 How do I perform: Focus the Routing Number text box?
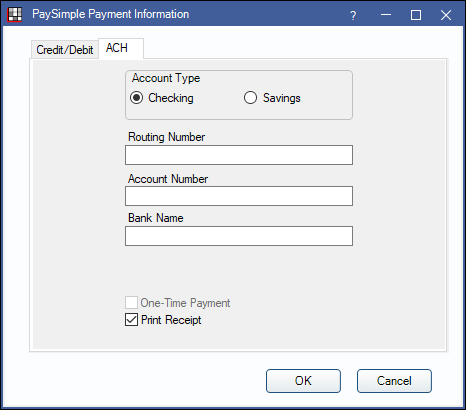pyautogui.click(x=239, y=155)
